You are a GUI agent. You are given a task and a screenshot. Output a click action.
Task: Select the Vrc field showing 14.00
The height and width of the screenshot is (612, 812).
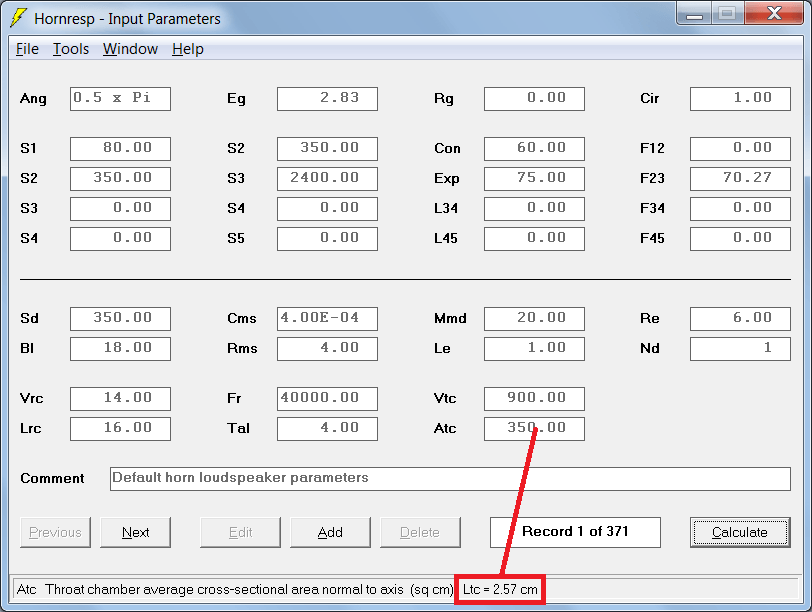pos(120,399)
